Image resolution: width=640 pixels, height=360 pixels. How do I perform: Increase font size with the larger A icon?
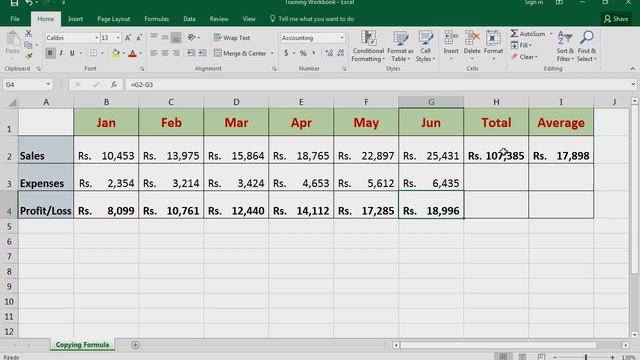coord(128,38)
